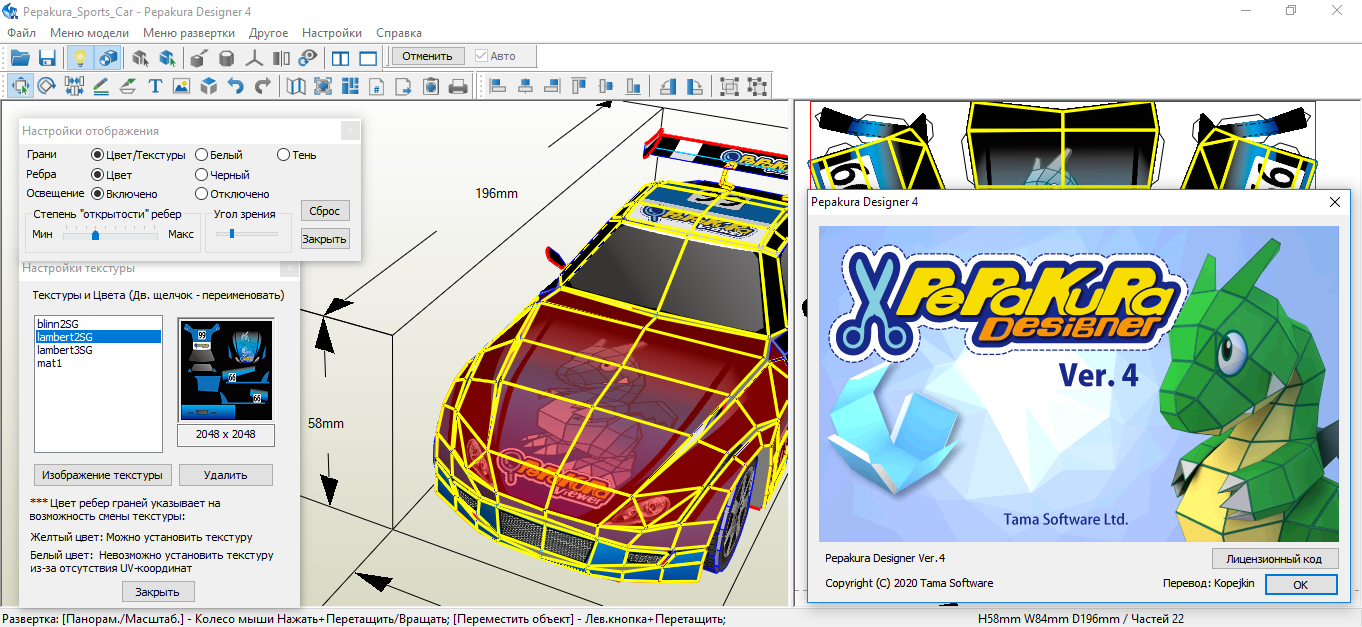Select the text tool T icon
Viewport: 1362px width, 627px height.
click(x=155, y=86)
